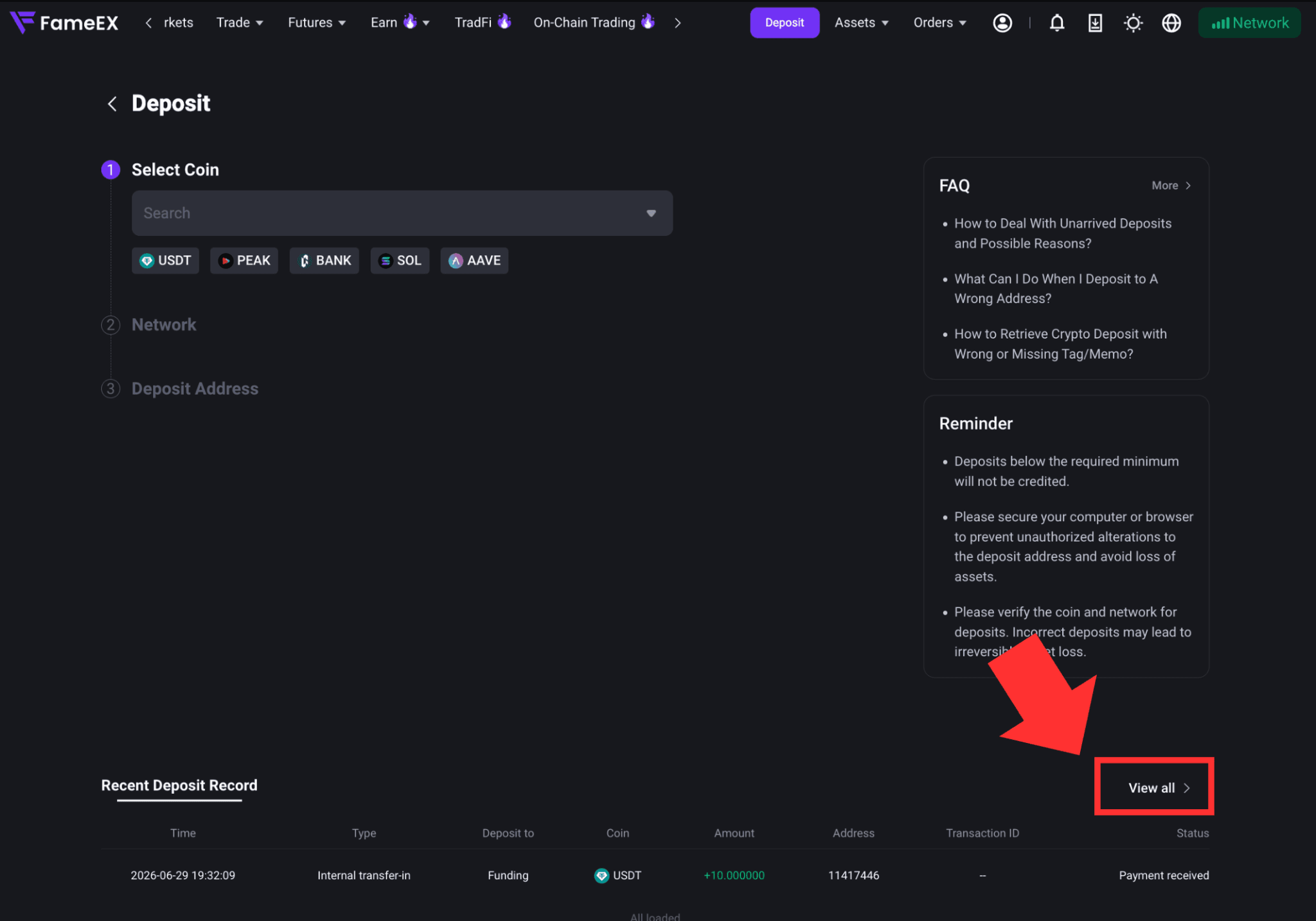Image resolution: width=1316 pixels, height=921 pixels.
Task: Open the Earn dropdown menu
Action: pyautogui.click(x=400, y=22)
